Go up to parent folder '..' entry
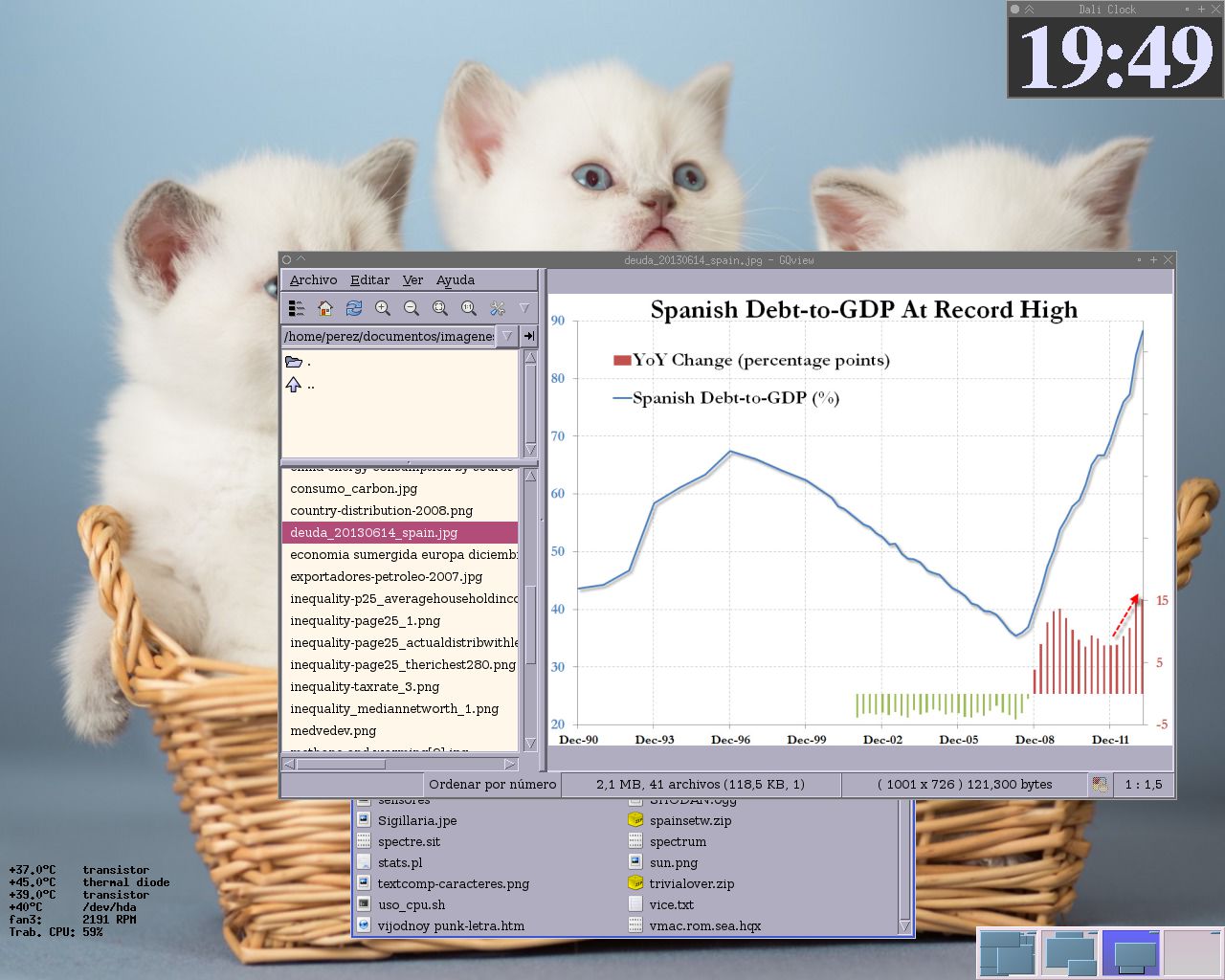The image size is (1225, 980). [x=400, y=385]
